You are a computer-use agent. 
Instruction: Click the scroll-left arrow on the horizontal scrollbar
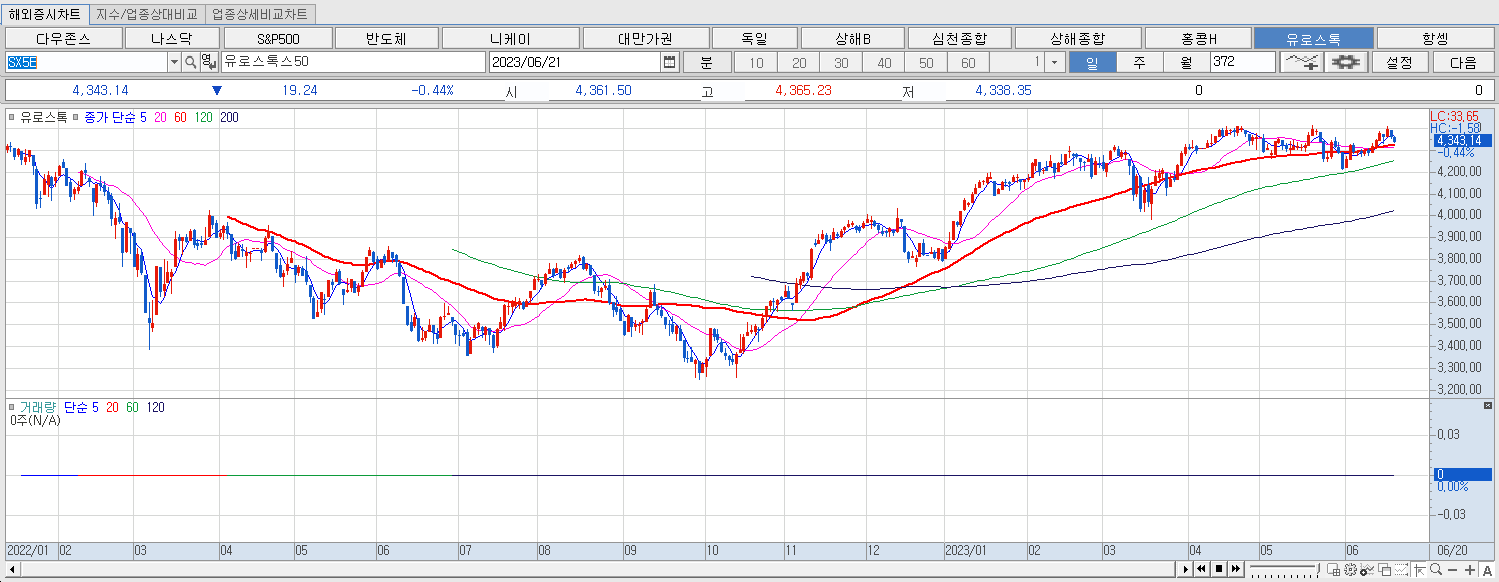pyautogui.click(x=11, y=569)
